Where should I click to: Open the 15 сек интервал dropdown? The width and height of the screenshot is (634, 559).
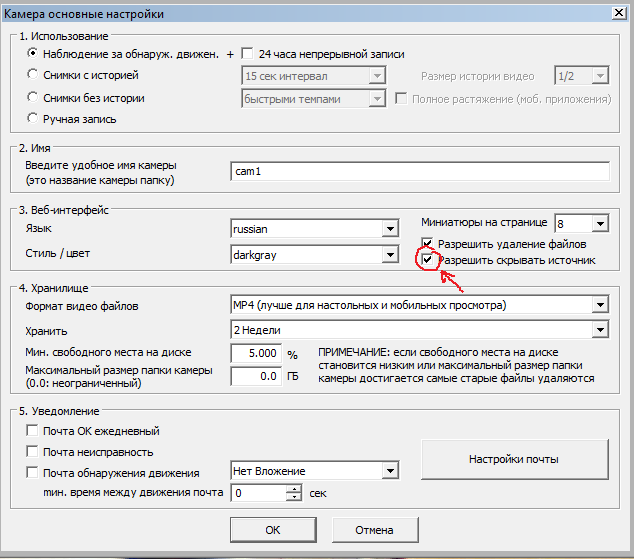(x=314, y=76)
